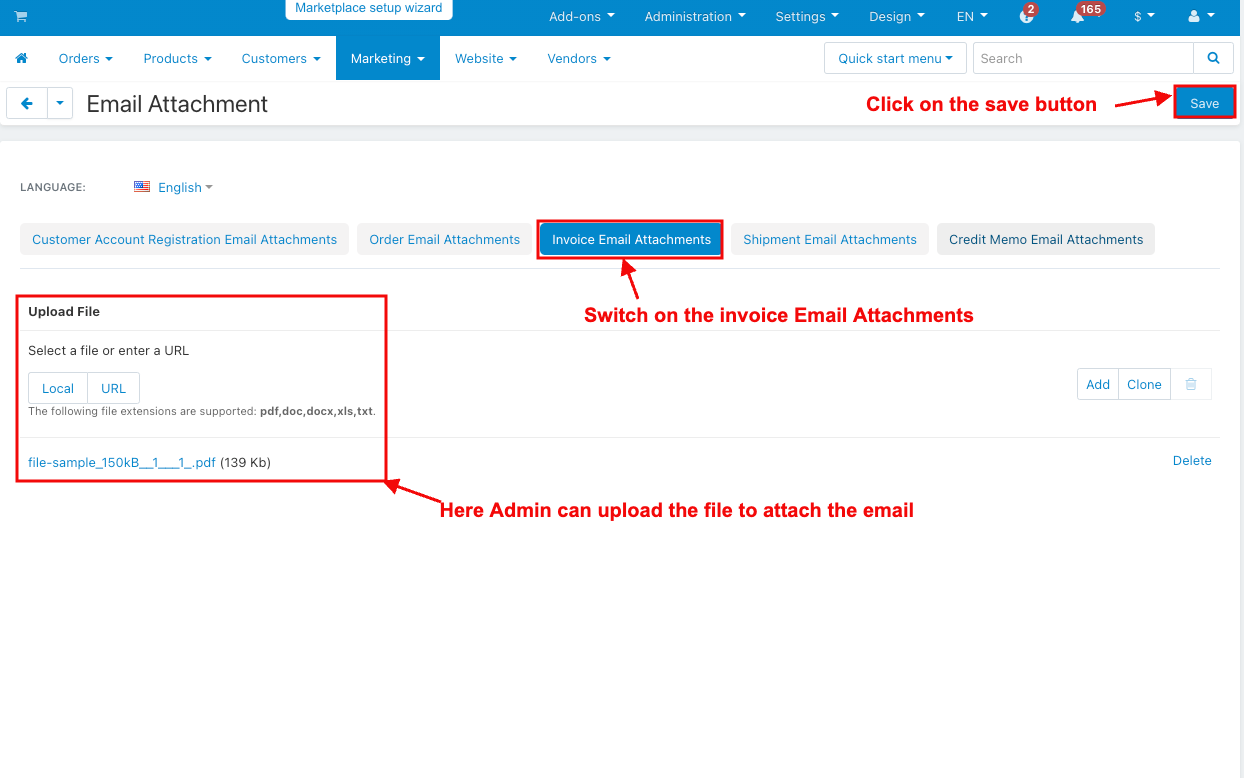Click the trash bin delete icon
The width and height of the screenshot is (1244, 778).
click(1191, 384)
